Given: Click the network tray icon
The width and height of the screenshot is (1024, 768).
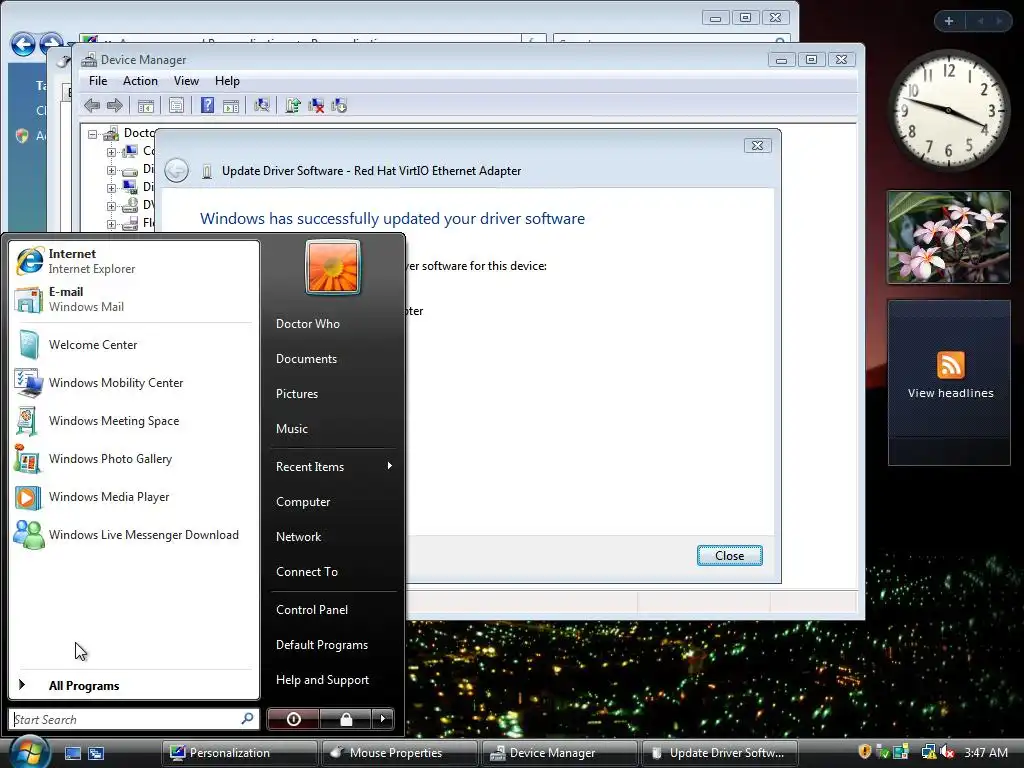Looking at the screenshot, I should pos(929,752).
